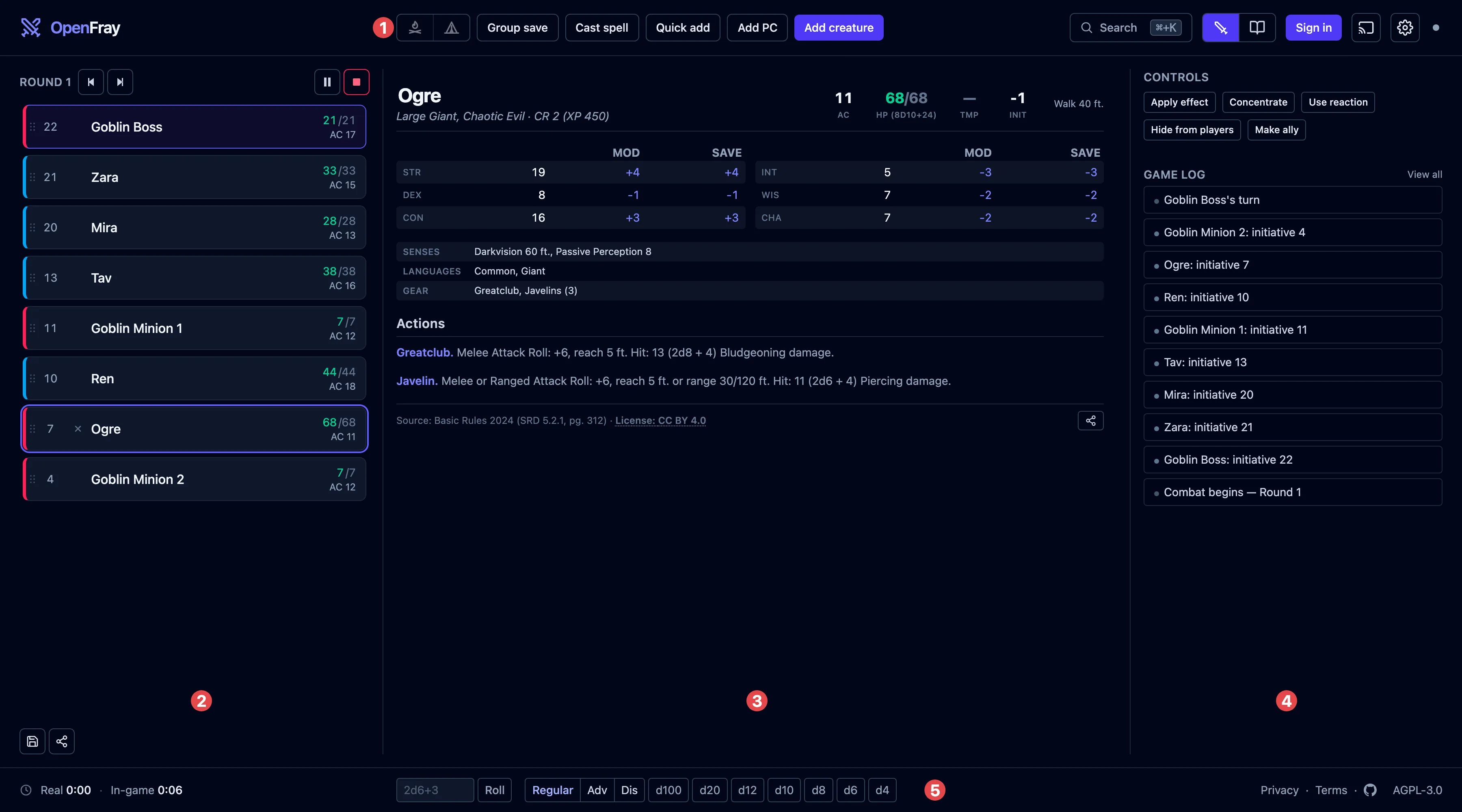This screenshot has width=1462, height=812.
Task: Save the encounter with floppy icon
Action: pos(32,741)
